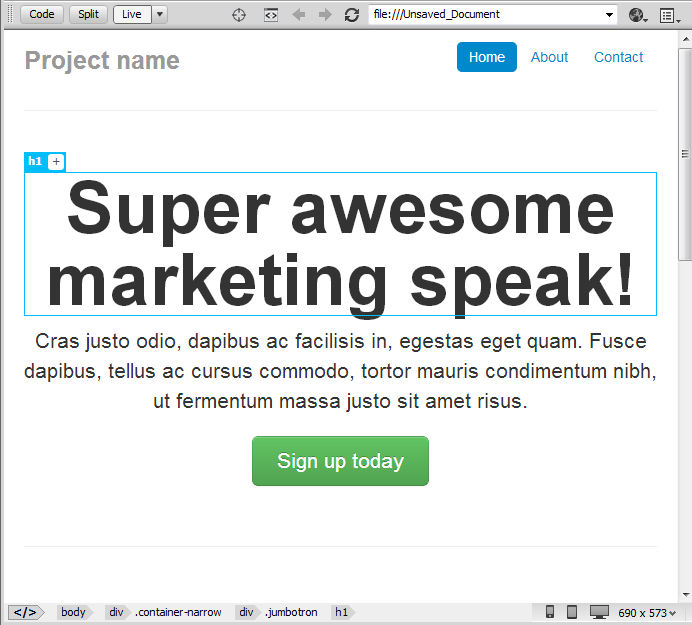The width and height of the screenshot is (692, 625).
Task: Open the address bar URL dropdown
Action: (609, 15)
